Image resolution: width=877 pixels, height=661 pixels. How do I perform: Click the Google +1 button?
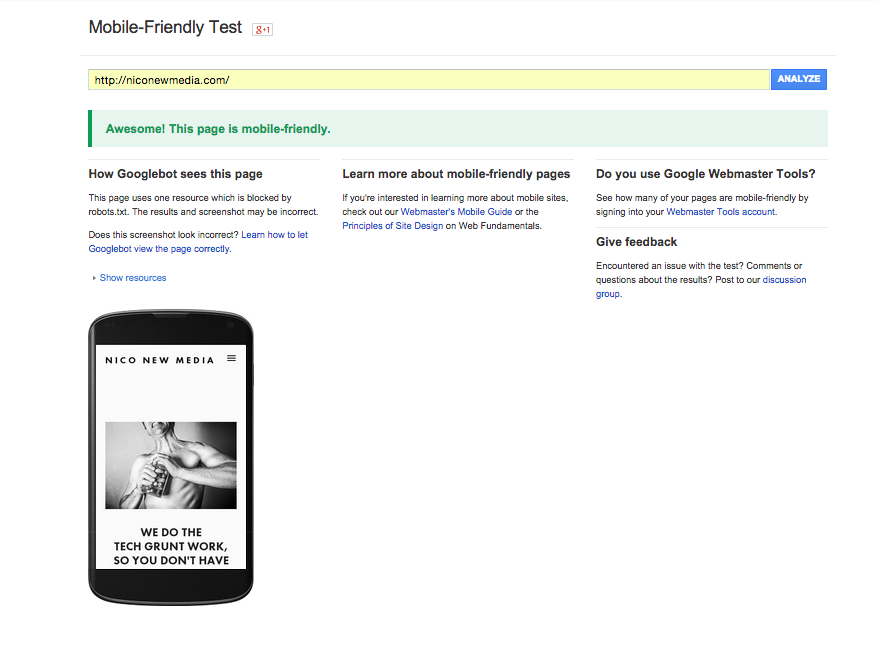[x=262, y=30]
